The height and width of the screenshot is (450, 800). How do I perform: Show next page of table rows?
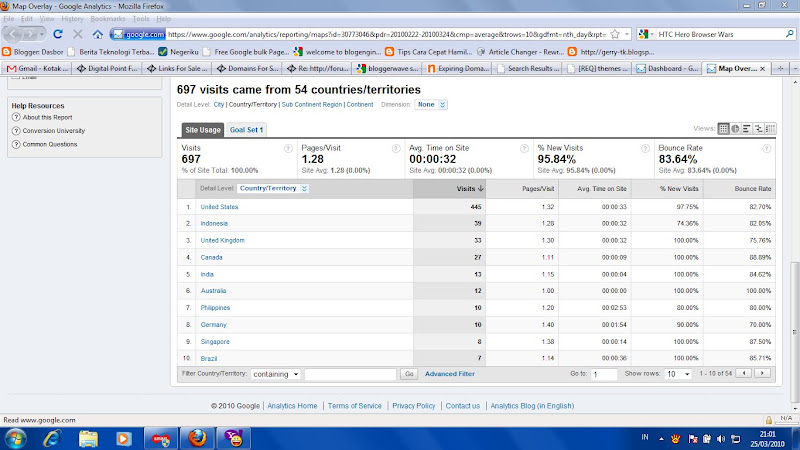(762, 373)
